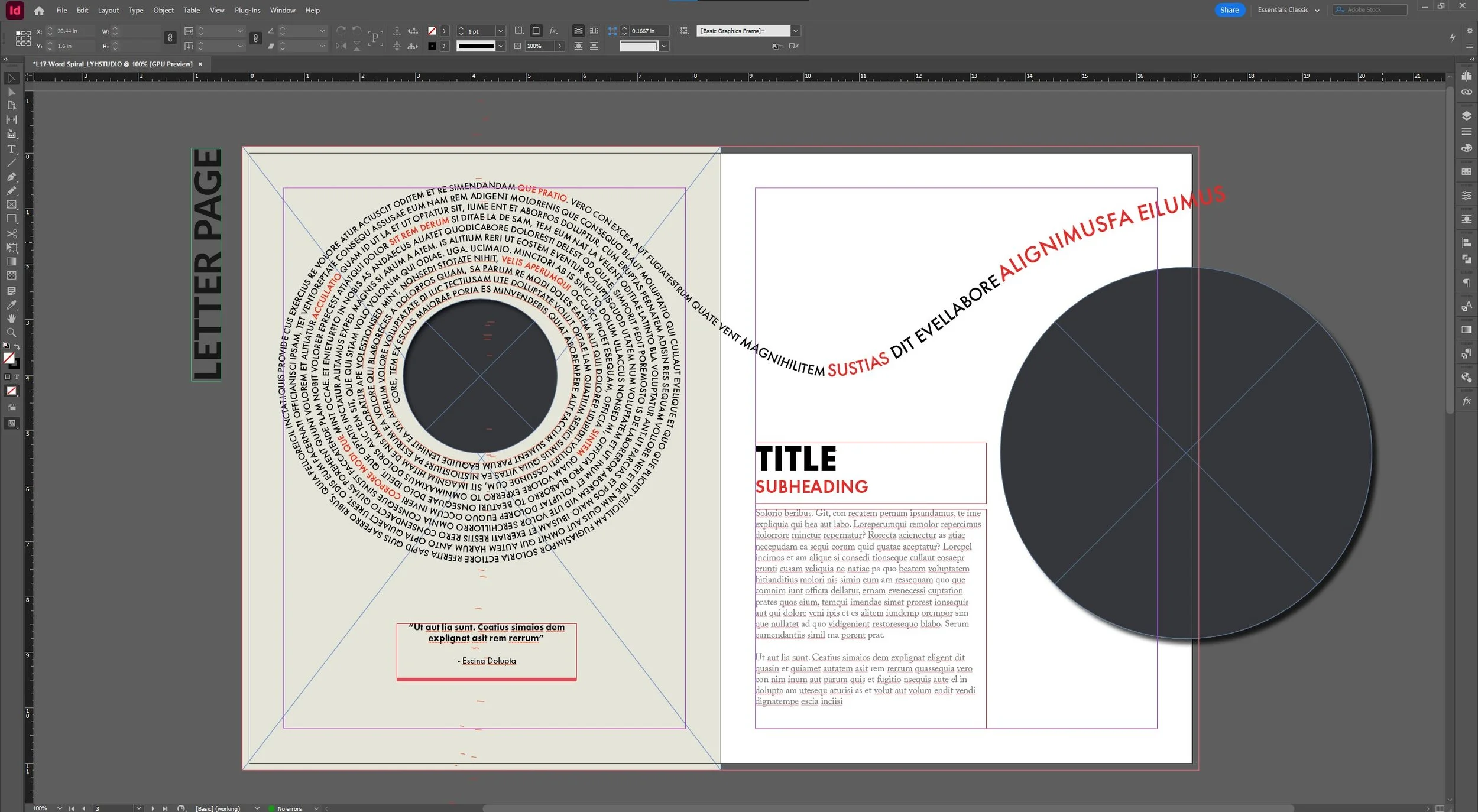Viewport: 1478px width, 812px height.
Task: Toggle constrain width and height proportions
Action: [170, 38]
